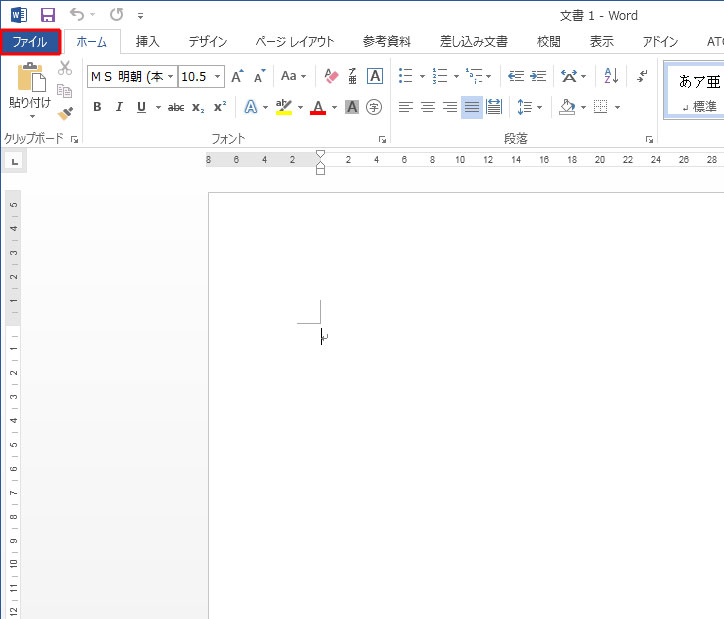Open the font name dropdown
This screenshot has height=619, width=724.
pyautogui.click(x=170, y=77)
